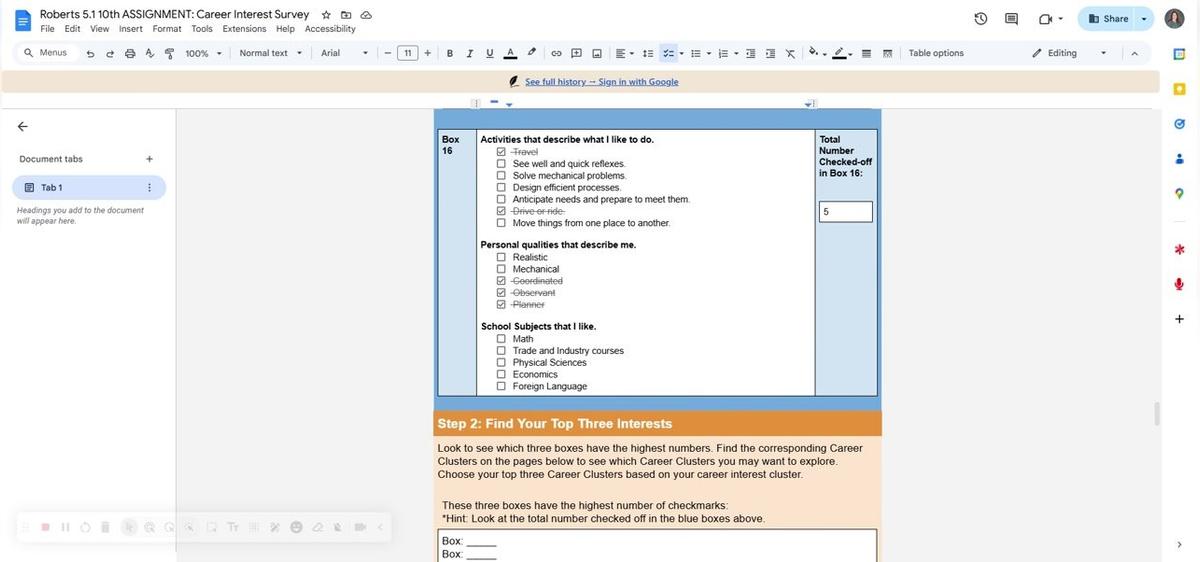Viewport: 1200px width, 562px height.
Task: Check the Math checkbox
Action: (501, 339)
